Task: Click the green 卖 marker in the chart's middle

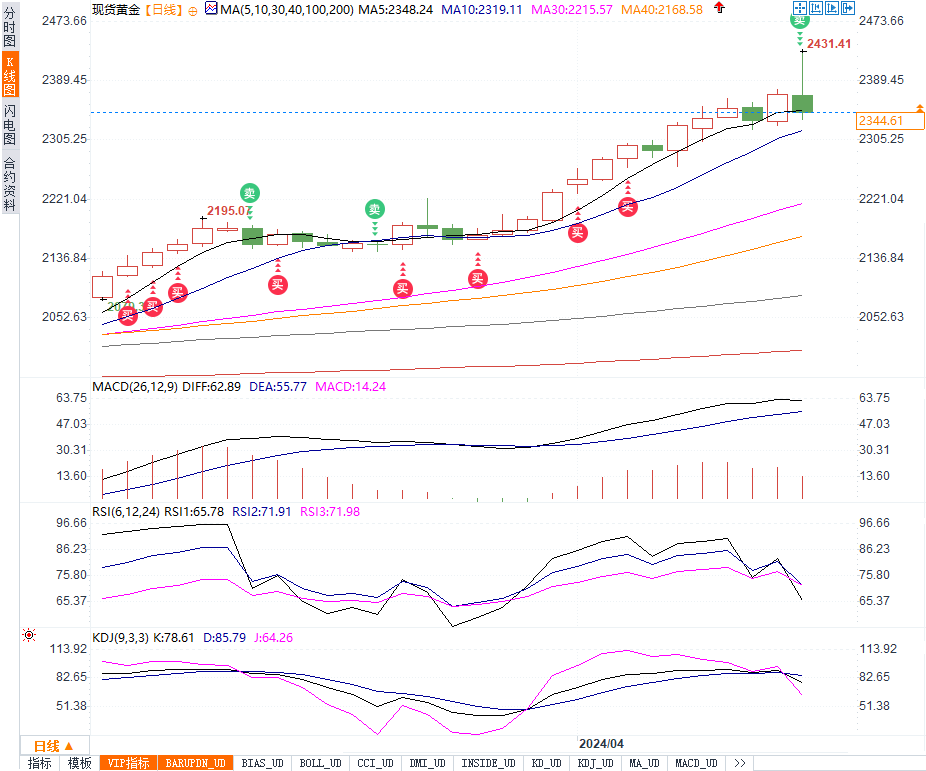Action: point(374,209)
